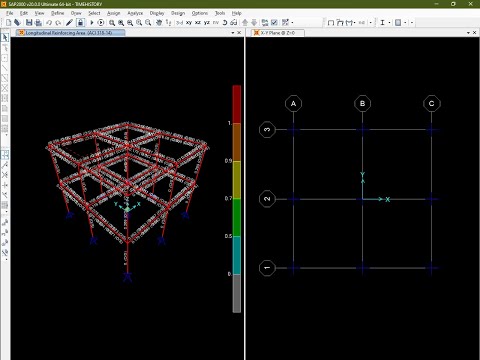Select Draw Frame/Cable line tool
The height and width of the screenshot is (360, 480).
point(5,68)
